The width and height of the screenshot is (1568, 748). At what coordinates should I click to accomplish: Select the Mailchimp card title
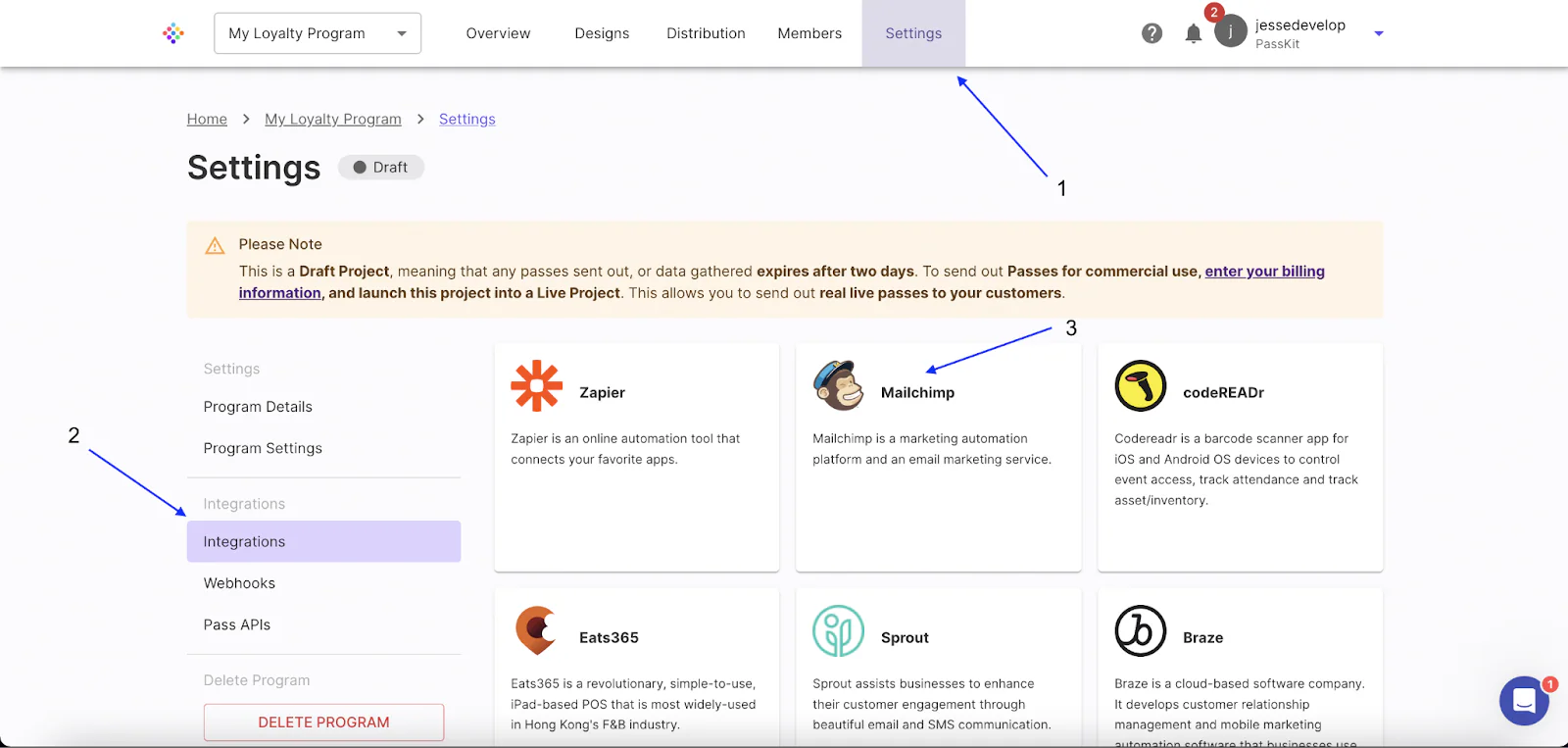[x=917, y=392]
